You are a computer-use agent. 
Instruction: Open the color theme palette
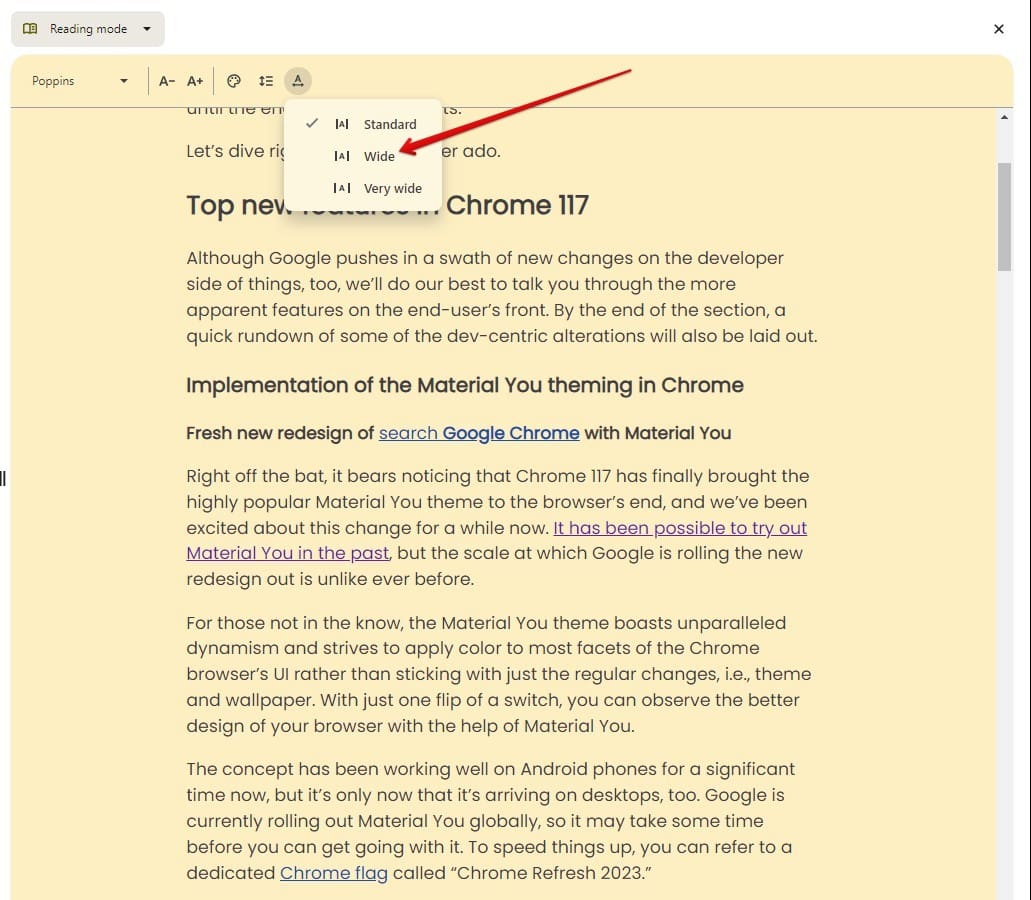(233, 81)
